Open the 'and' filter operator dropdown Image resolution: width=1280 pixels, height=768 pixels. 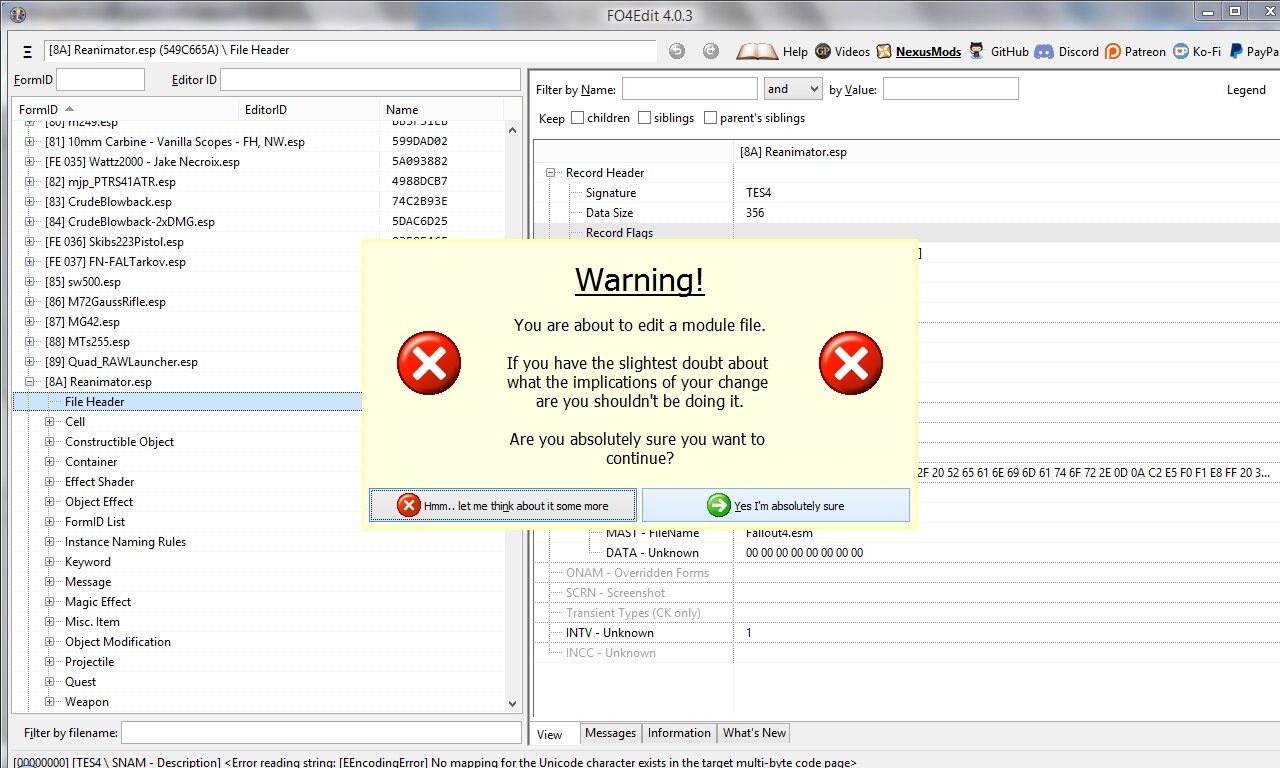pyautogui.click(x=792, y=89)
